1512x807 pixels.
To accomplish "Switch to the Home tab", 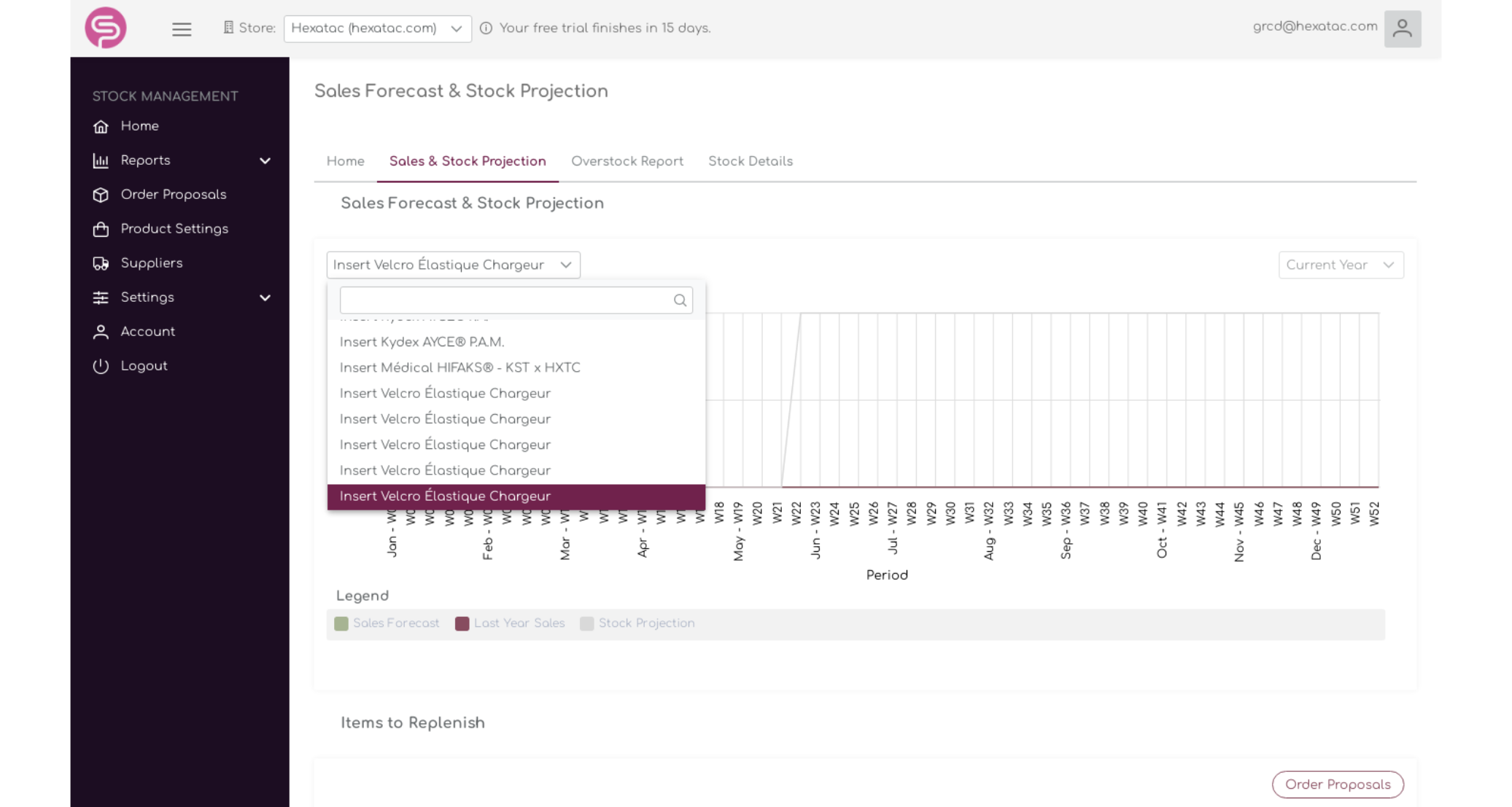I will pyautogui.click(x=346, y=162).
